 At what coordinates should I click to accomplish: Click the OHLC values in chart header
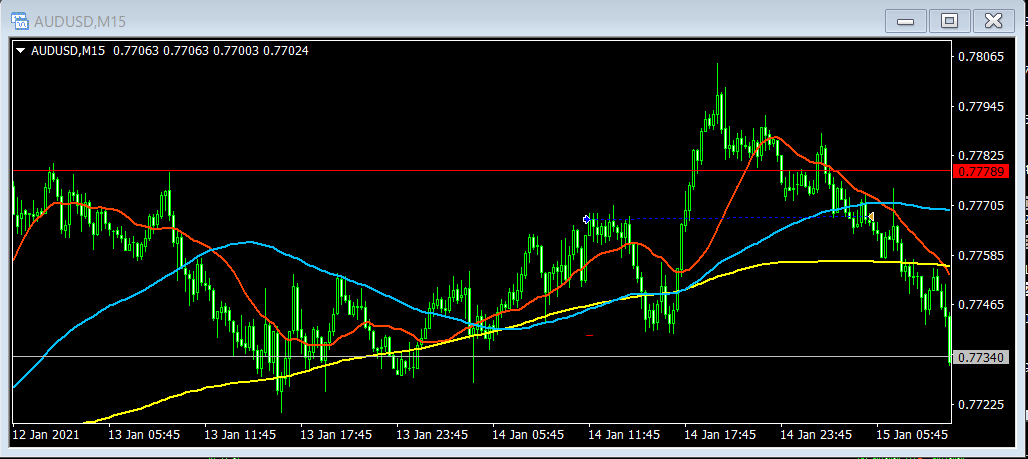point(211,50)
